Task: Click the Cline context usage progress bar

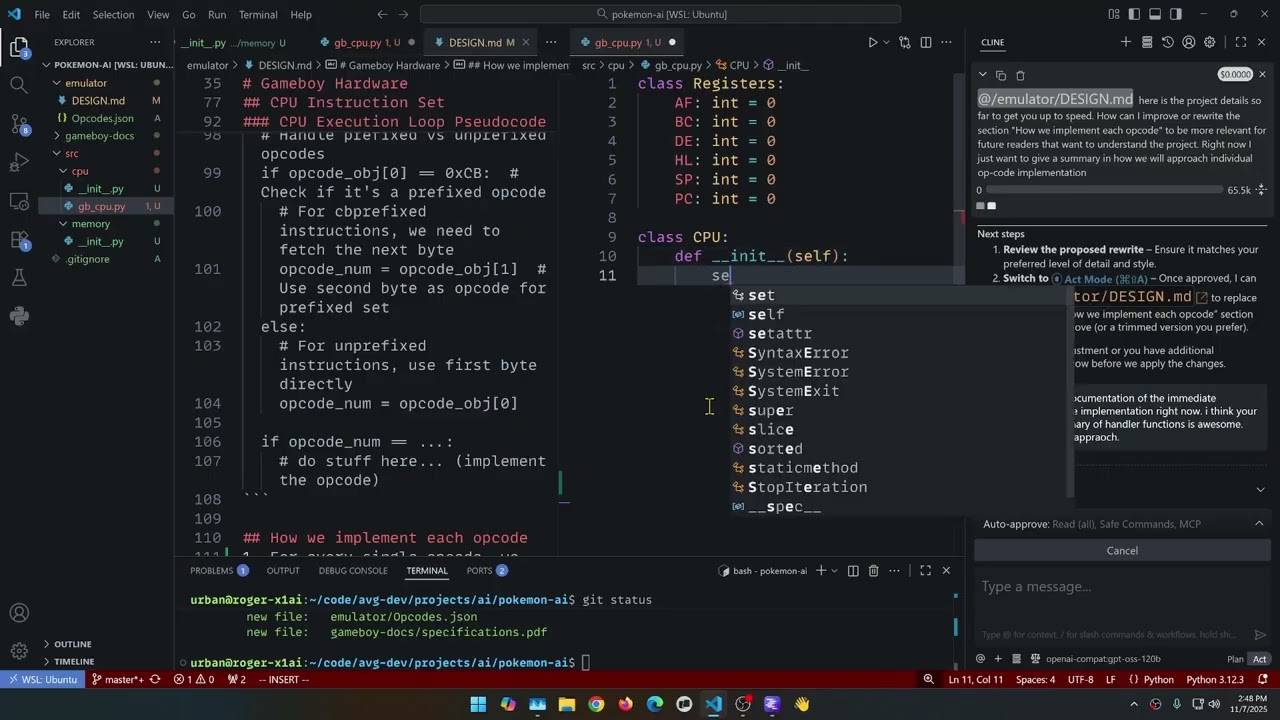Action: point(1106,190)
